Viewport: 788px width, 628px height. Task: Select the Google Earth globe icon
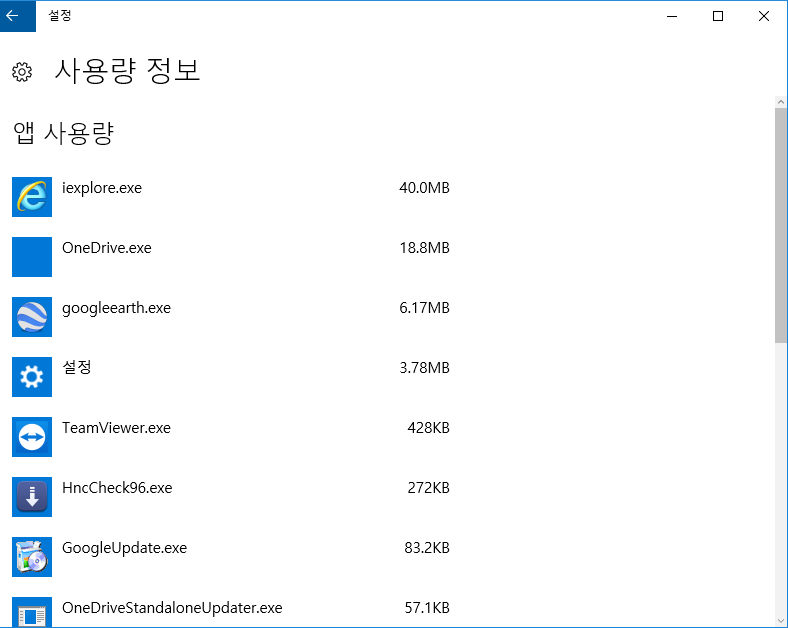pyautogui.click(x=32, y=317)
